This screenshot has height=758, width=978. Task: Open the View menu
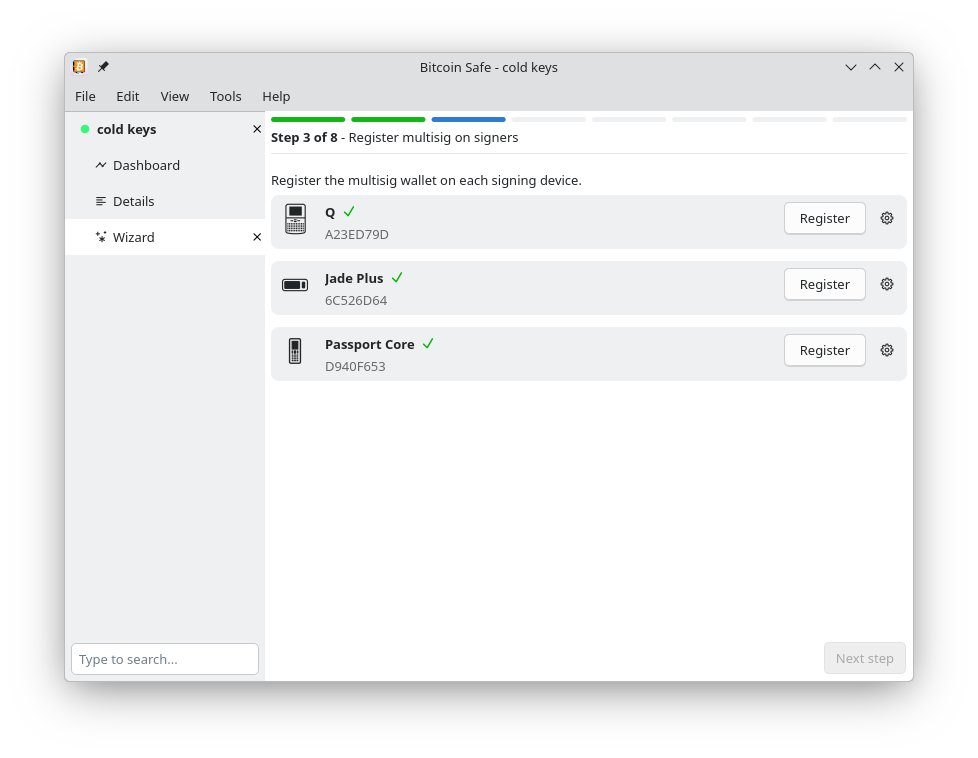[x=175, y=97]
